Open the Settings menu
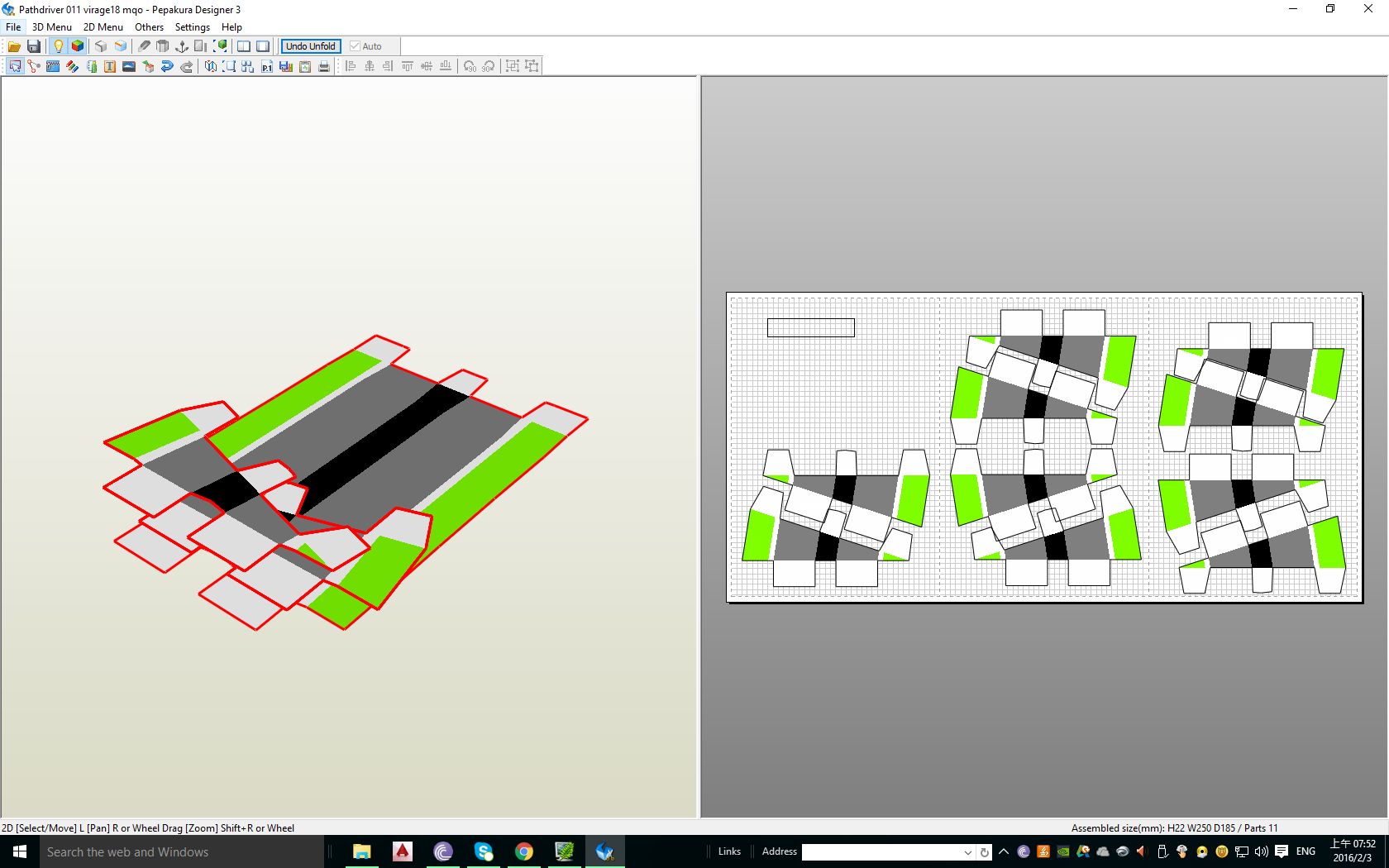This screenshot has width=1389, height=868. [x=192, y=26]
